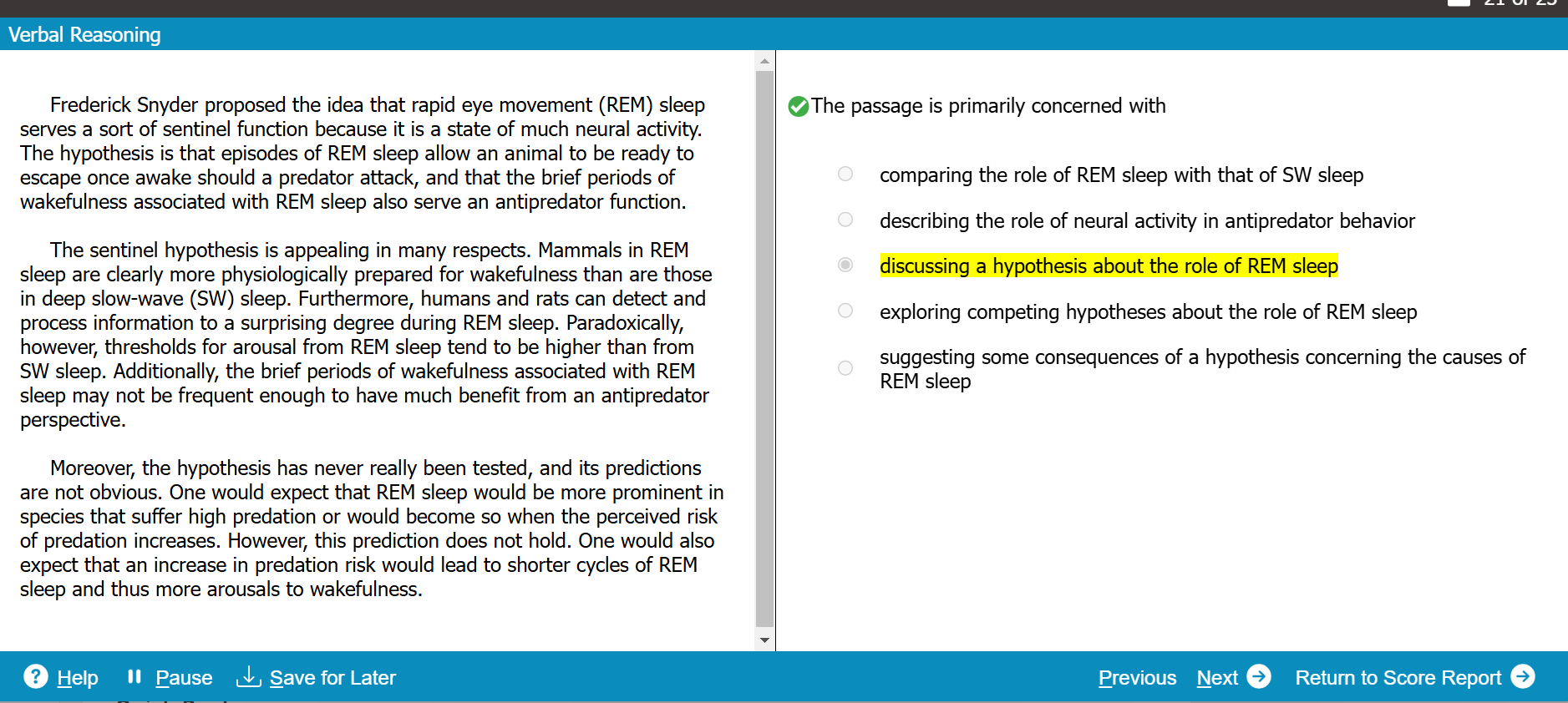Click the circled arrow icon beside Next
This screenshot has height=703, width=1568.
(x=1258, y=676)
